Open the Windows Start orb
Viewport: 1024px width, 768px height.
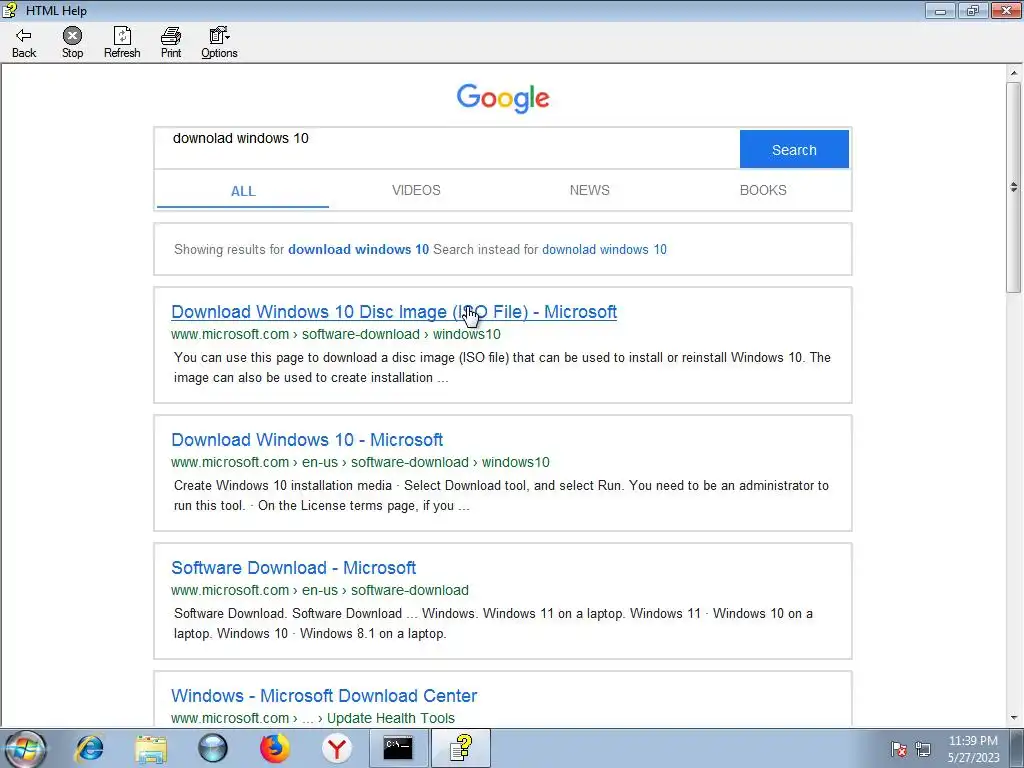26,748
